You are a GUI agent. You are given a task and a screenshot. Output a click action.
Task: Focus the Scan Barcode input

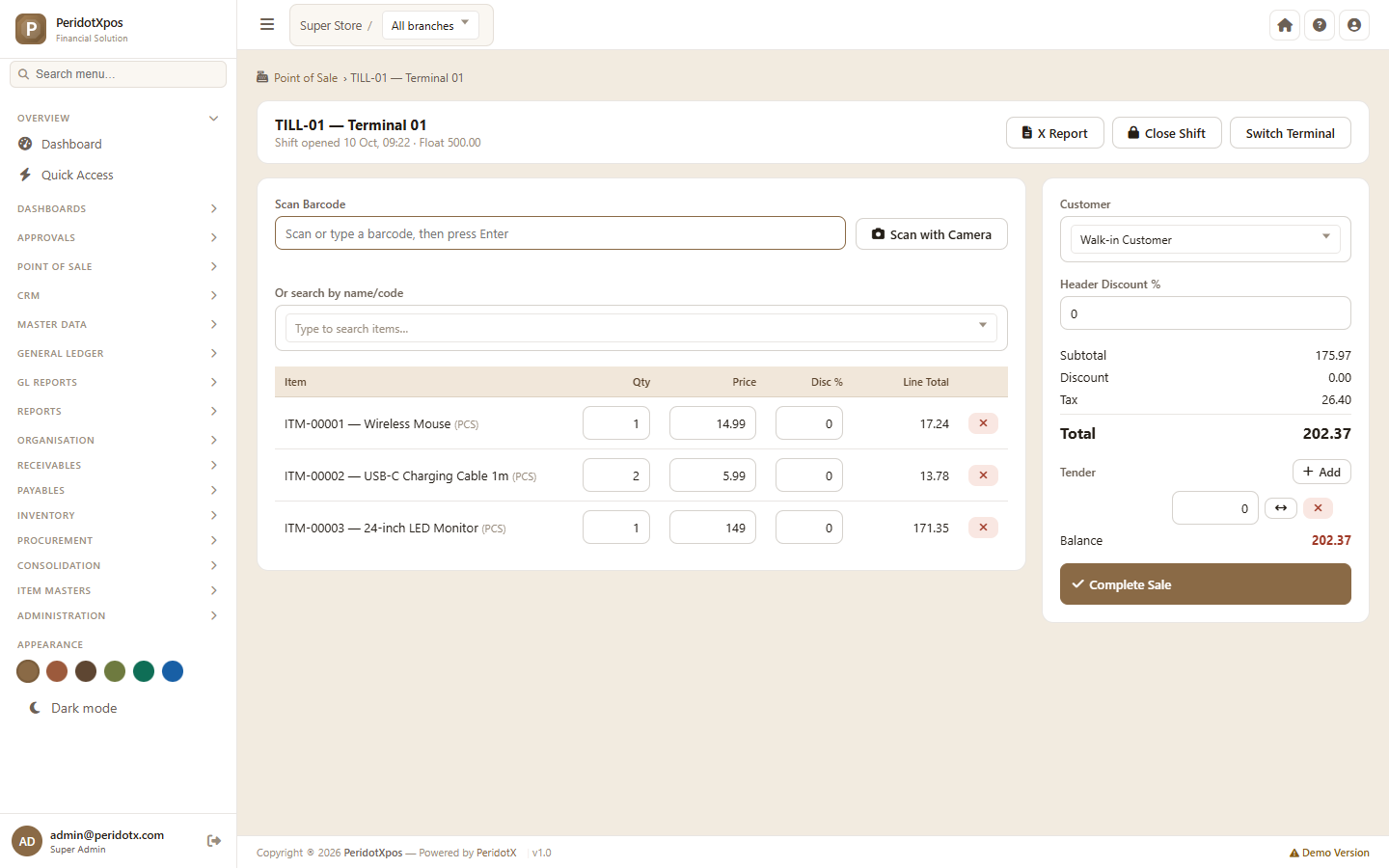(x=560, y=233)
